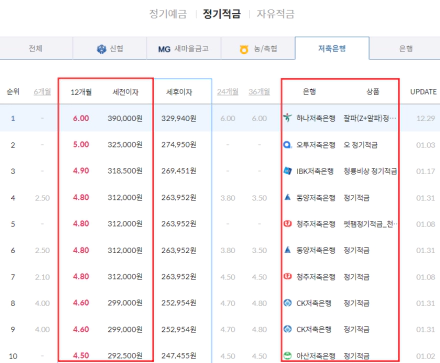Click the 오투저축은행 blue logo icon
Image resolution: width=440 pixels, height=363 pixels.
287,145
